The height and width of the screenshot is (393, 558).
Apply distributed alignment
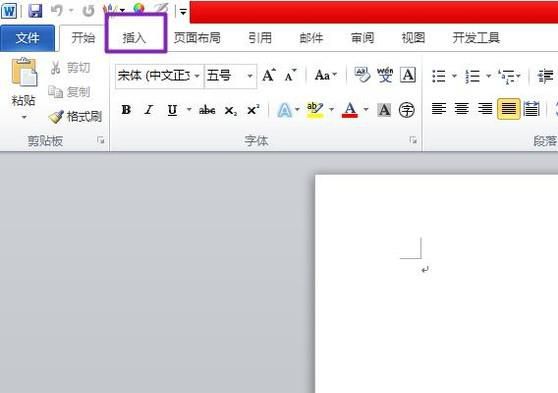pos(531,109)
